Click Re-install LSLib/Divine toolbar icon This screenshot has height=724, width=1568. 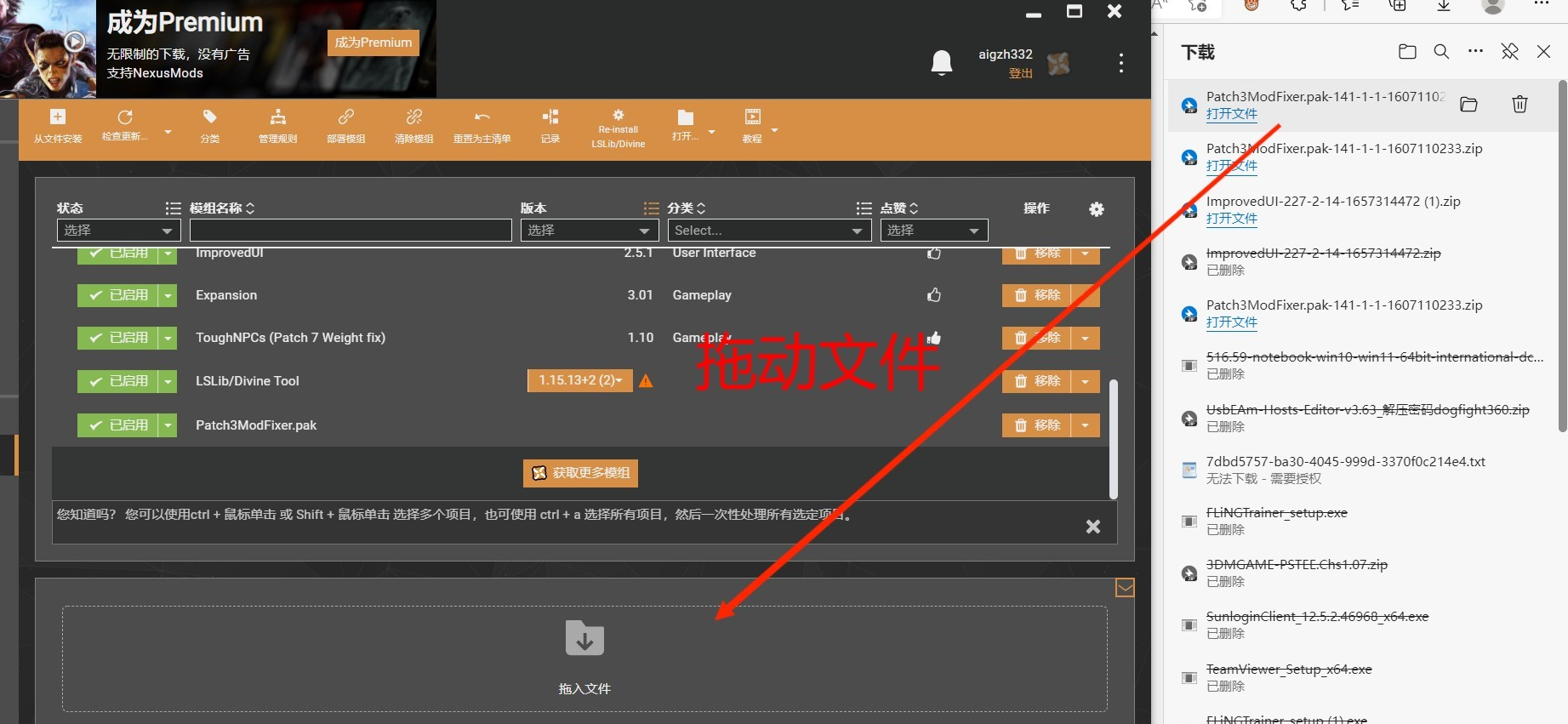tap(619, 115)
